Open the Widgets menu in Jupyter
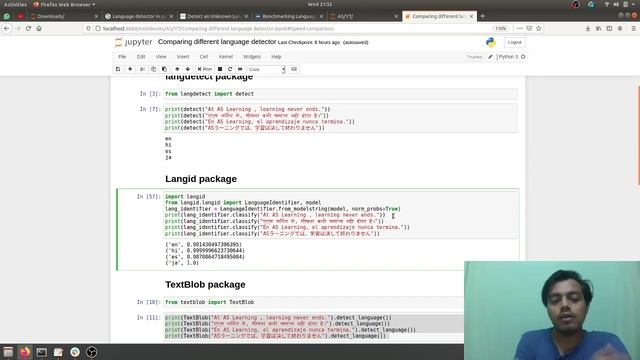640x360 pixels. tap(252, 57)
